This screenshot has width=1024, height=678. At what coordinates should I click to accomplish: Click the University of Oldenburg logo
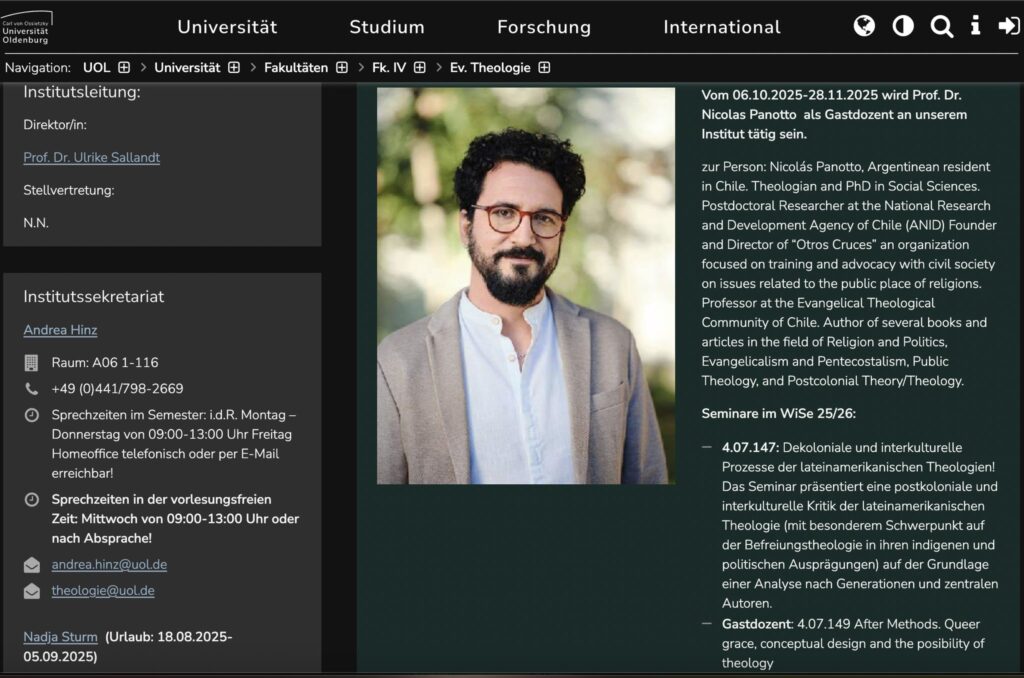[27, 27]
